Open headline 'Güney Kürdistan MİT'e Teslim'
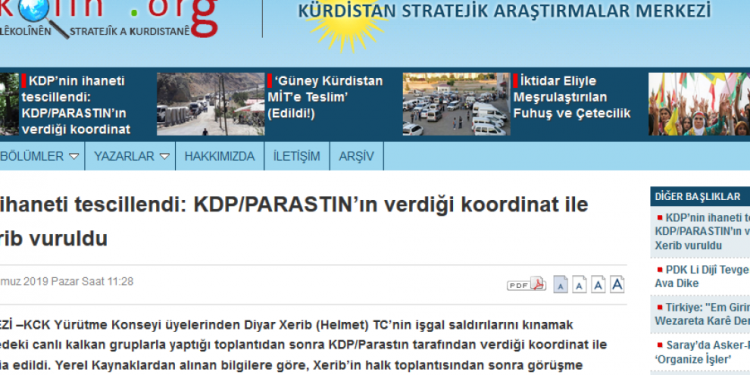 point(325,97)
